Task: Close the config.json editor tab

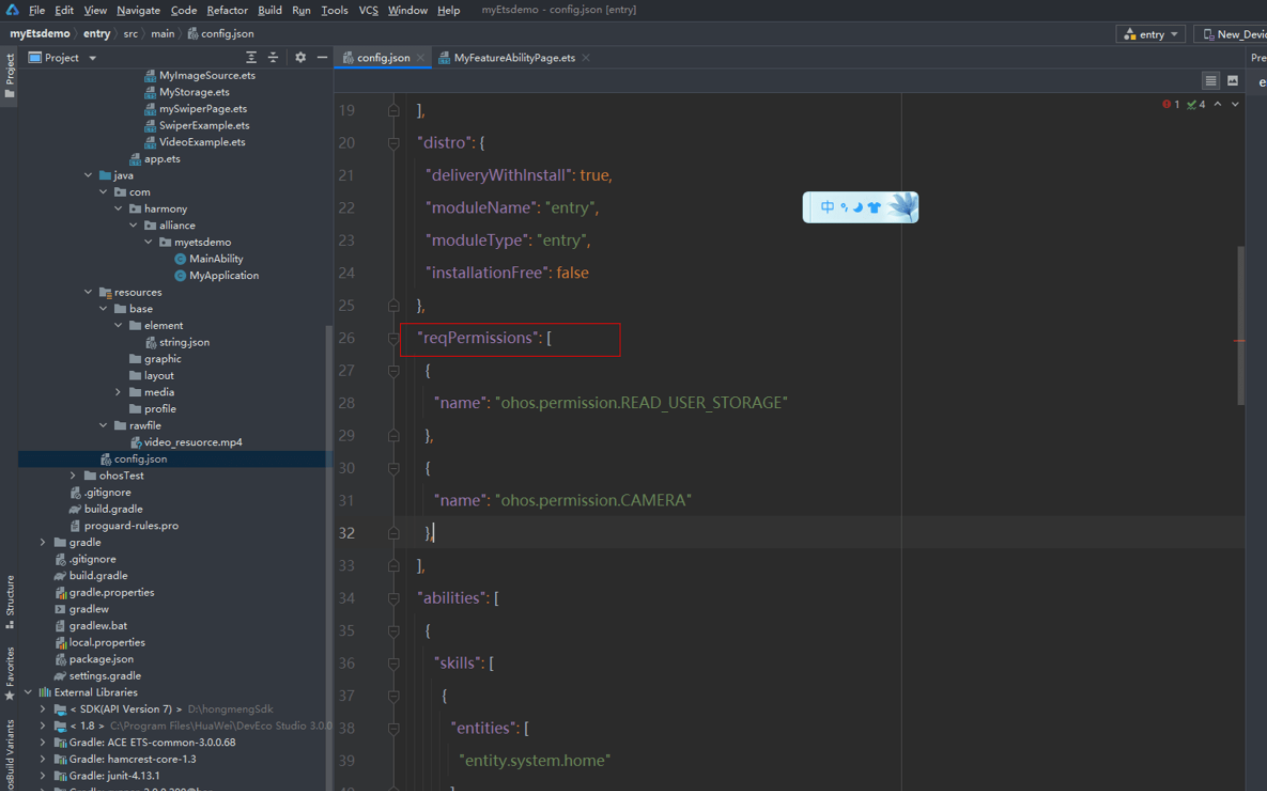Action: [421, 58]
